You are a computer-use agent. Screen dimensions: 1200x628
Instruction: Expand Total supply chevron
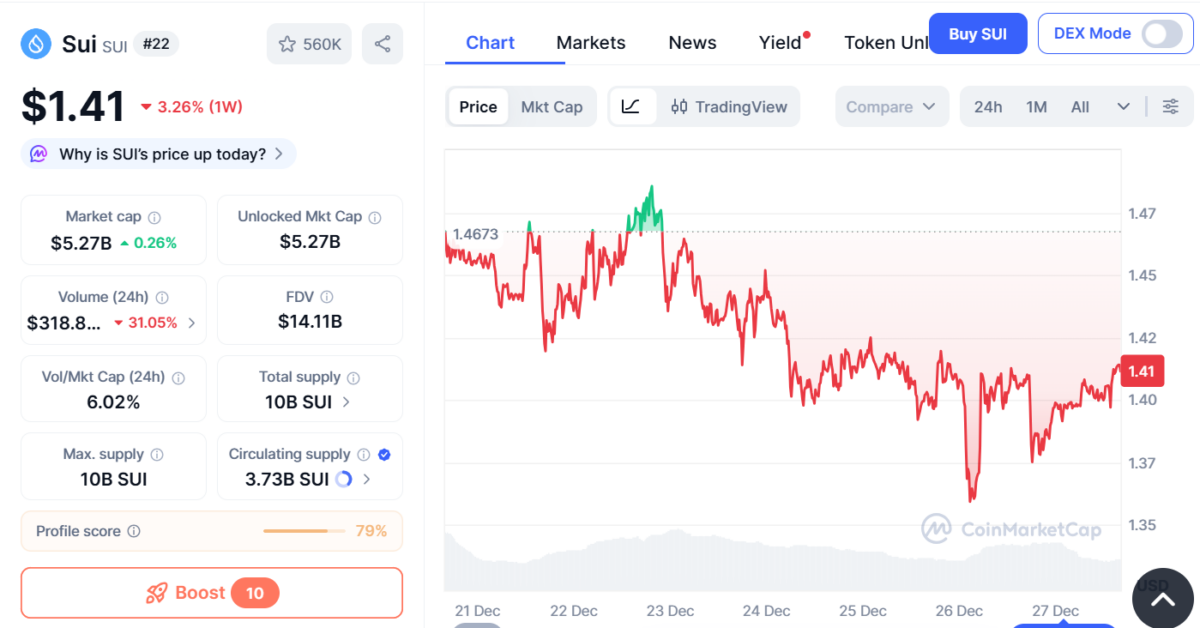coord(346,402)
